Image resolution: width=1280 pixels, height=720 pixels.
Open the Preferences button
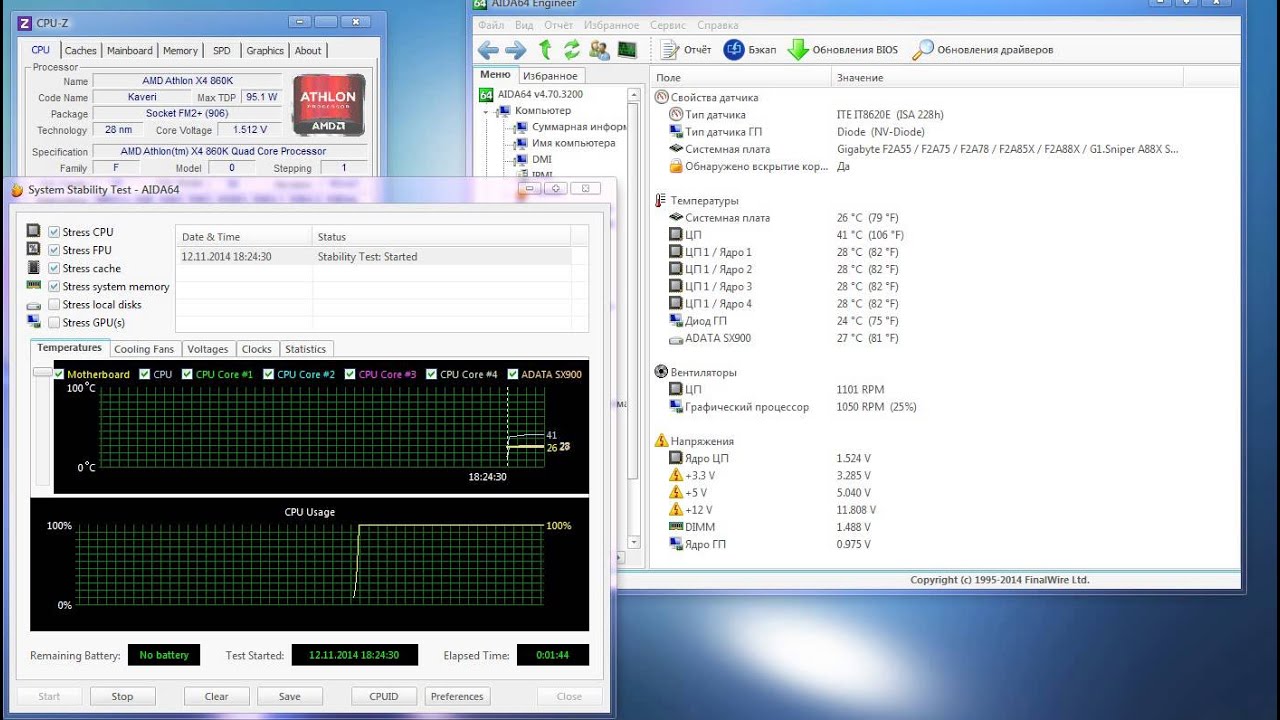[457, 696]
